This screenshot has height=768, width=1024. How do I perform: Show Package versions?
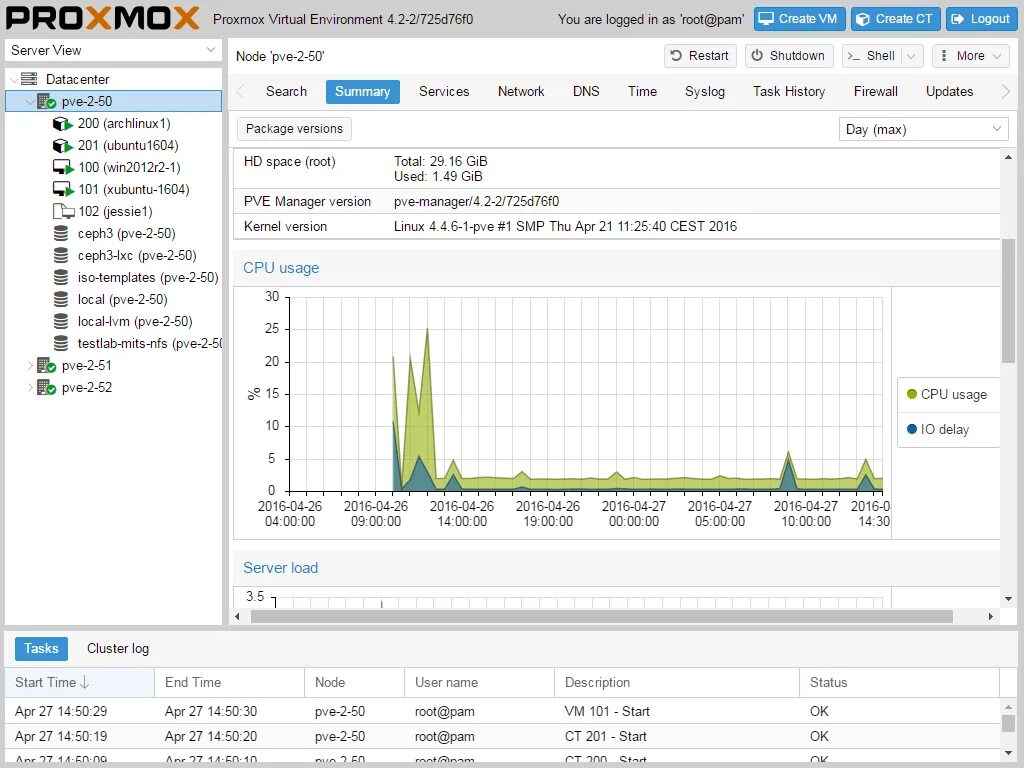[294, 129]
